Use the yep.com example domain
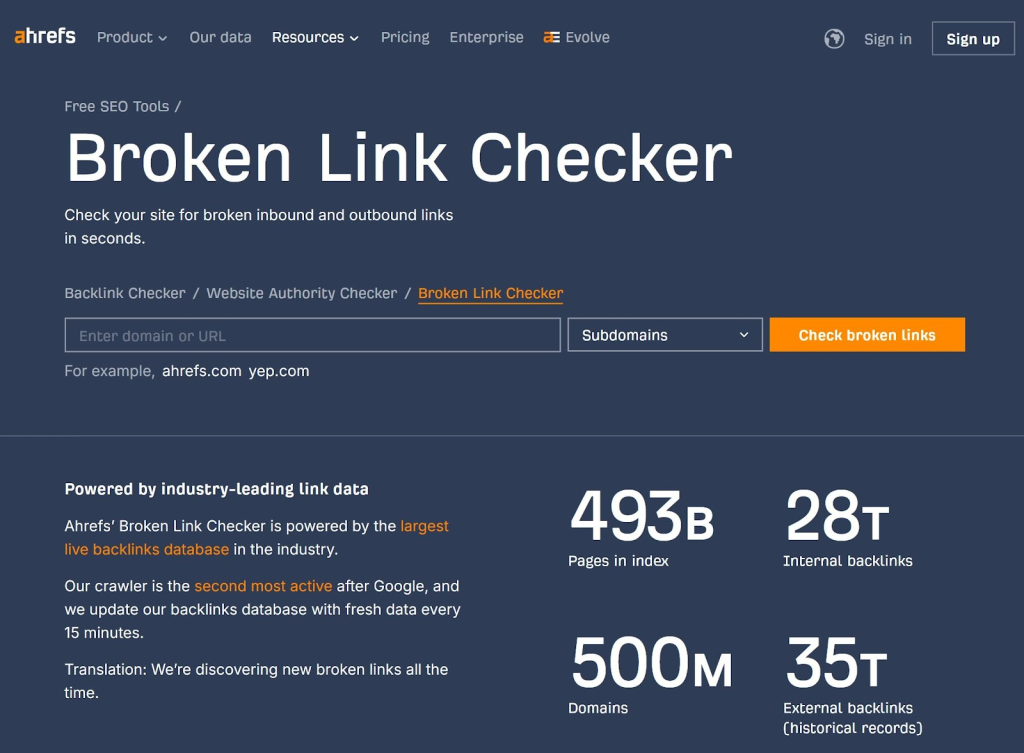 pos(279,371)
